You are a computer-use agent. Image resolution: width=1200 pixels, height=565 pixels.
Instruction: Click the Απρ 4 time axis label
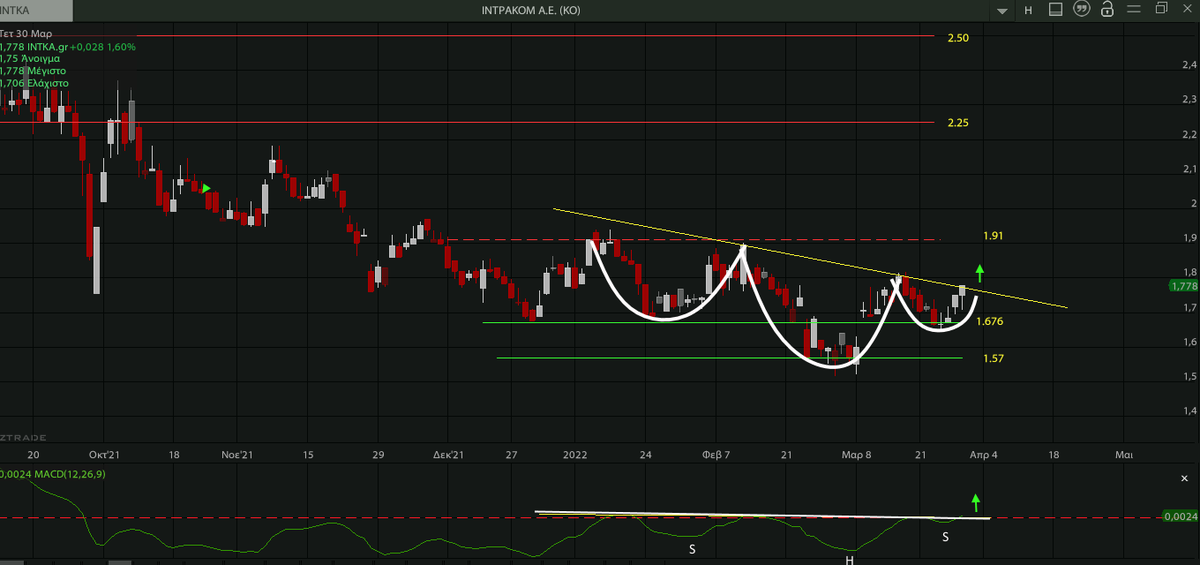point(985,453)
